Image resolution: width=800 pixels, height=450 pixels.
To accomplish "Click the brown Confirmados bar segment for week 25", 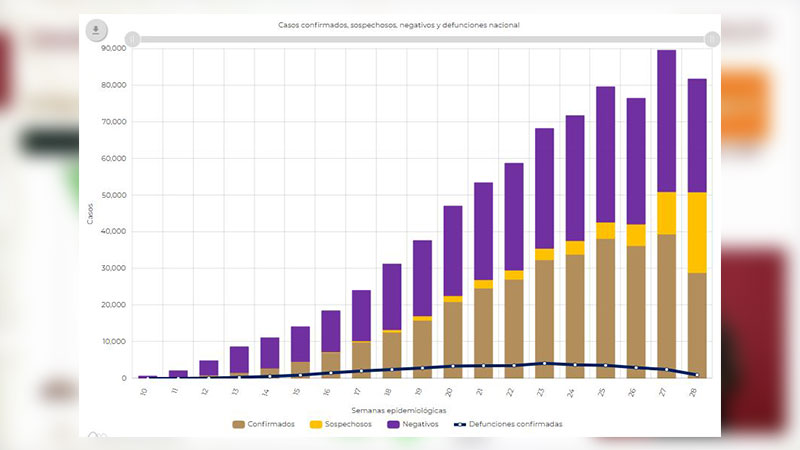I will click(605, 308).
